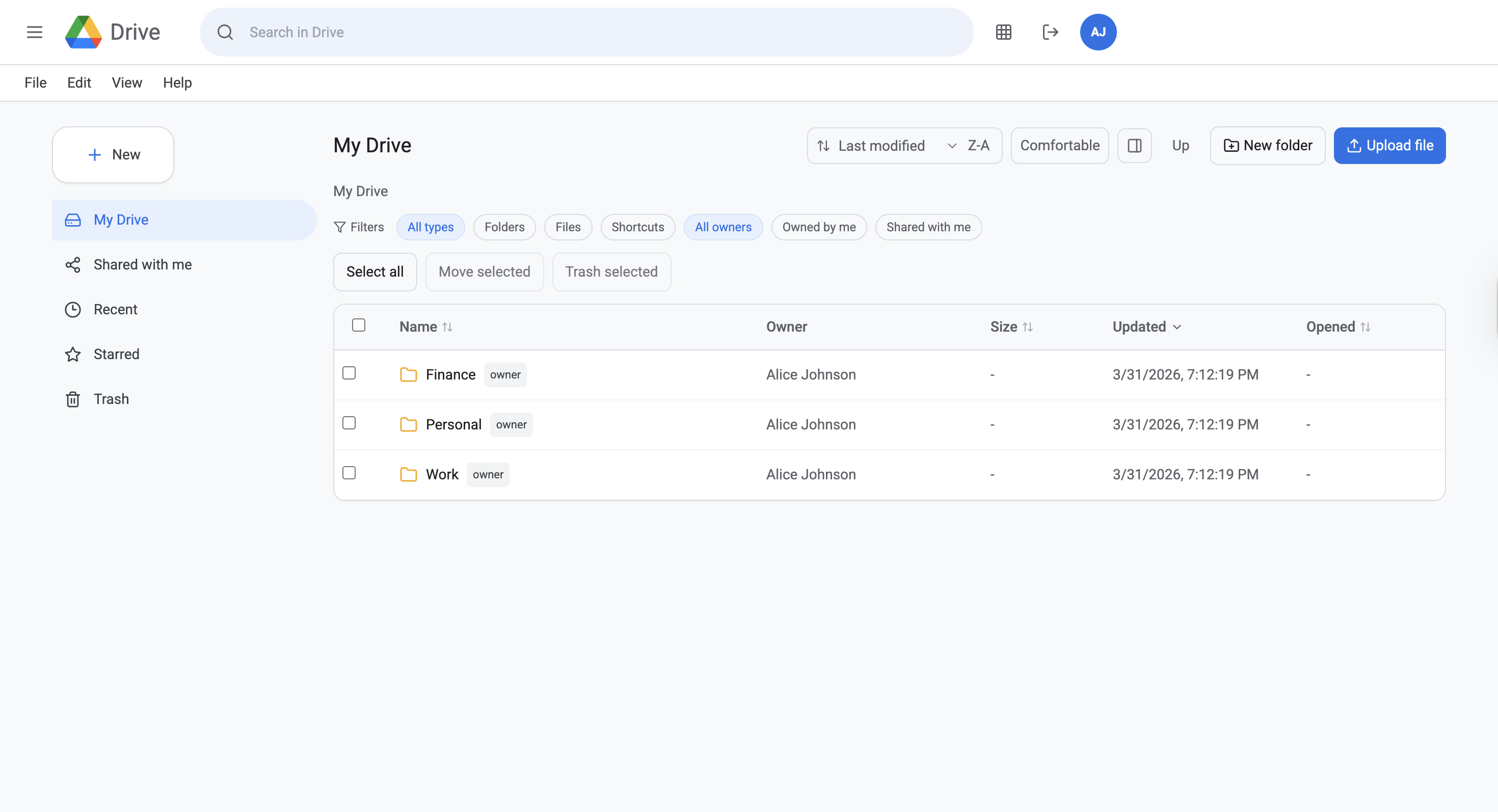Screen dimensions: 1498x812
Task: Open the hamburger main menu
Action: [x=34, y=32]
